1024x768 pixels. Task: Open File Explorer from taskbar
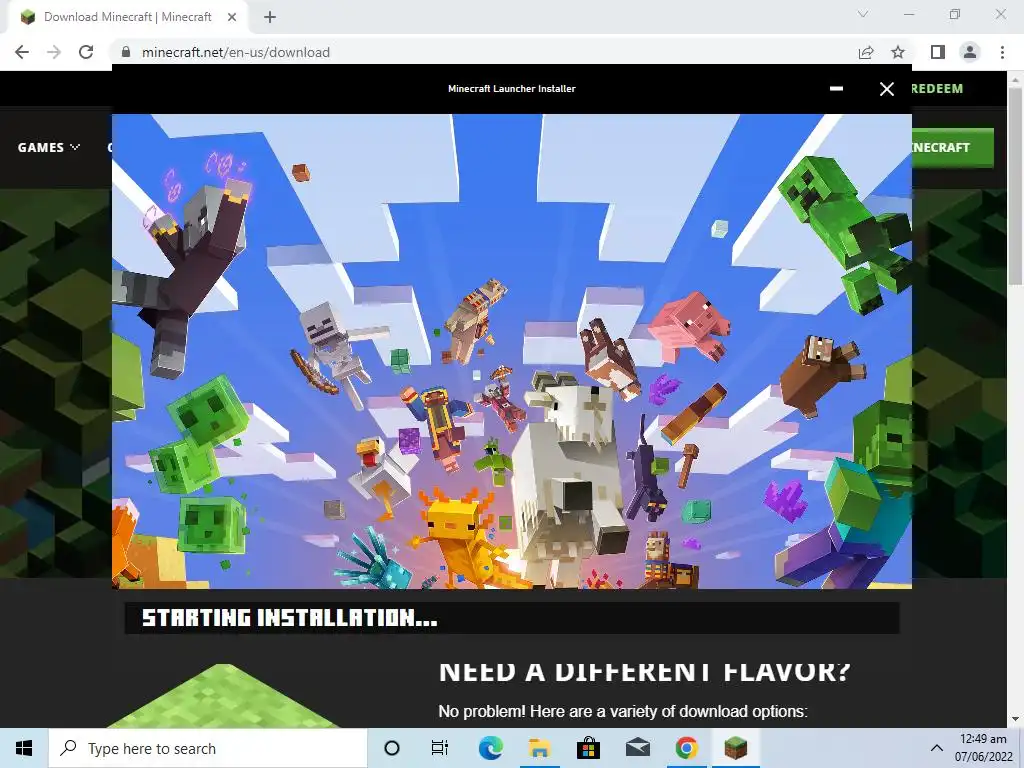[539, 748]
